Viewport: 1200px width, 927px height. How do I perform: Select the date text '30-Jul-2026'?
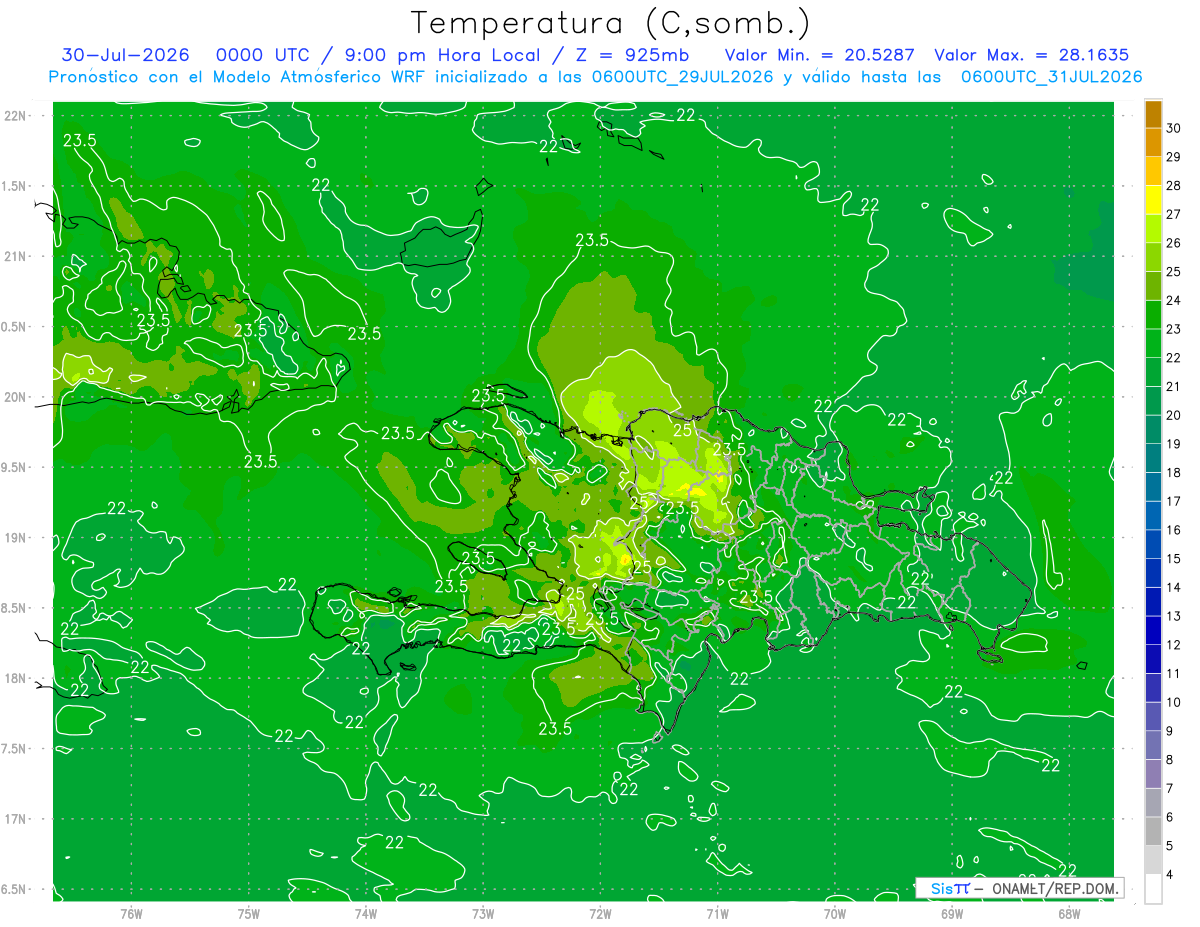123,55
